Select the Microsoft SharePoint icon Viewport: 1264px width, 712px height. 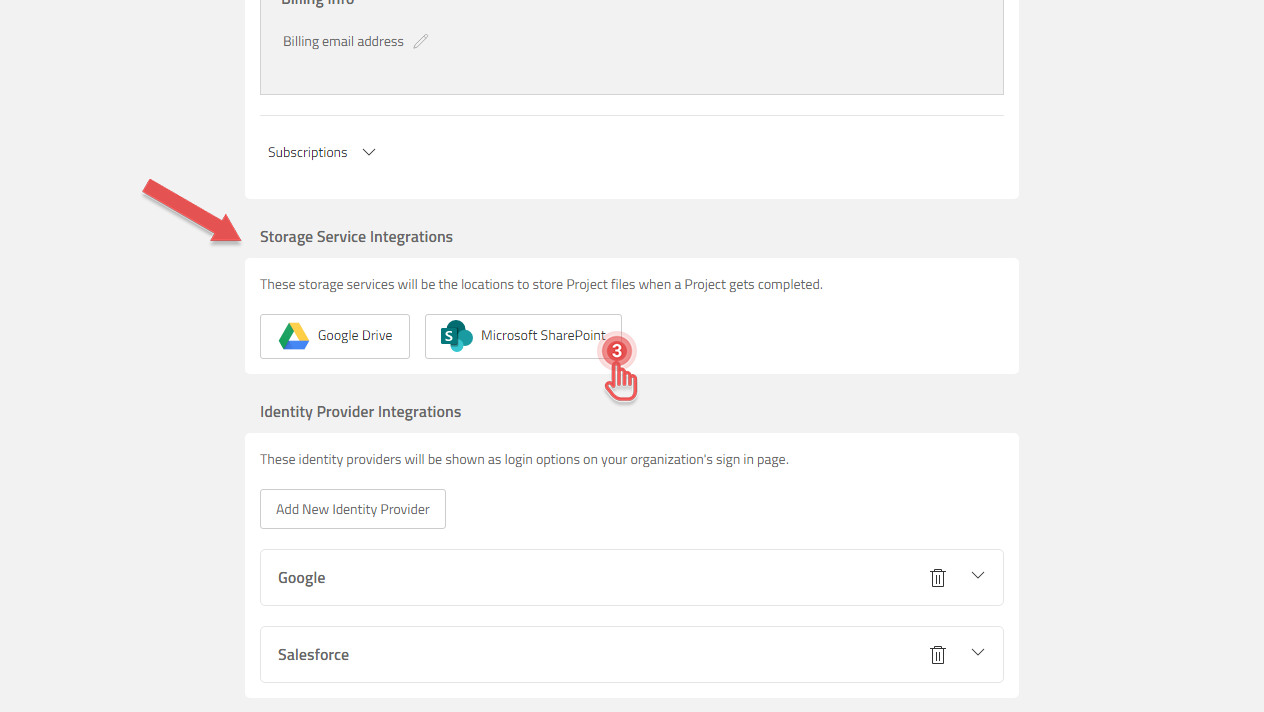click(x=456, y=336)
